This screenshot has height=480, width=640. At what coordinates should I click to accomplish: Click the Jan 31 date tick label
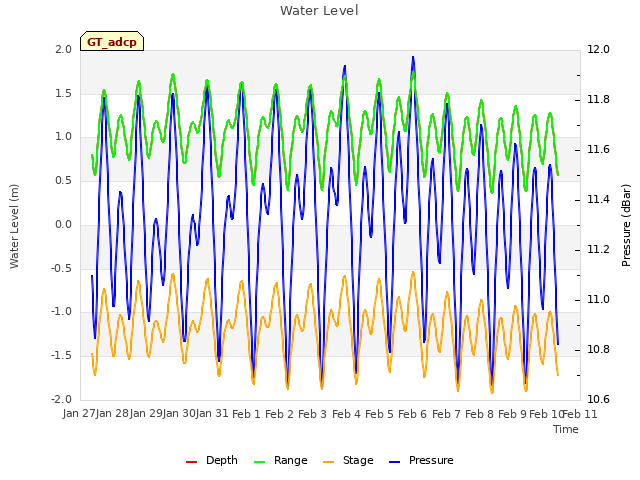pyautogui.click(x=212, y=414)
